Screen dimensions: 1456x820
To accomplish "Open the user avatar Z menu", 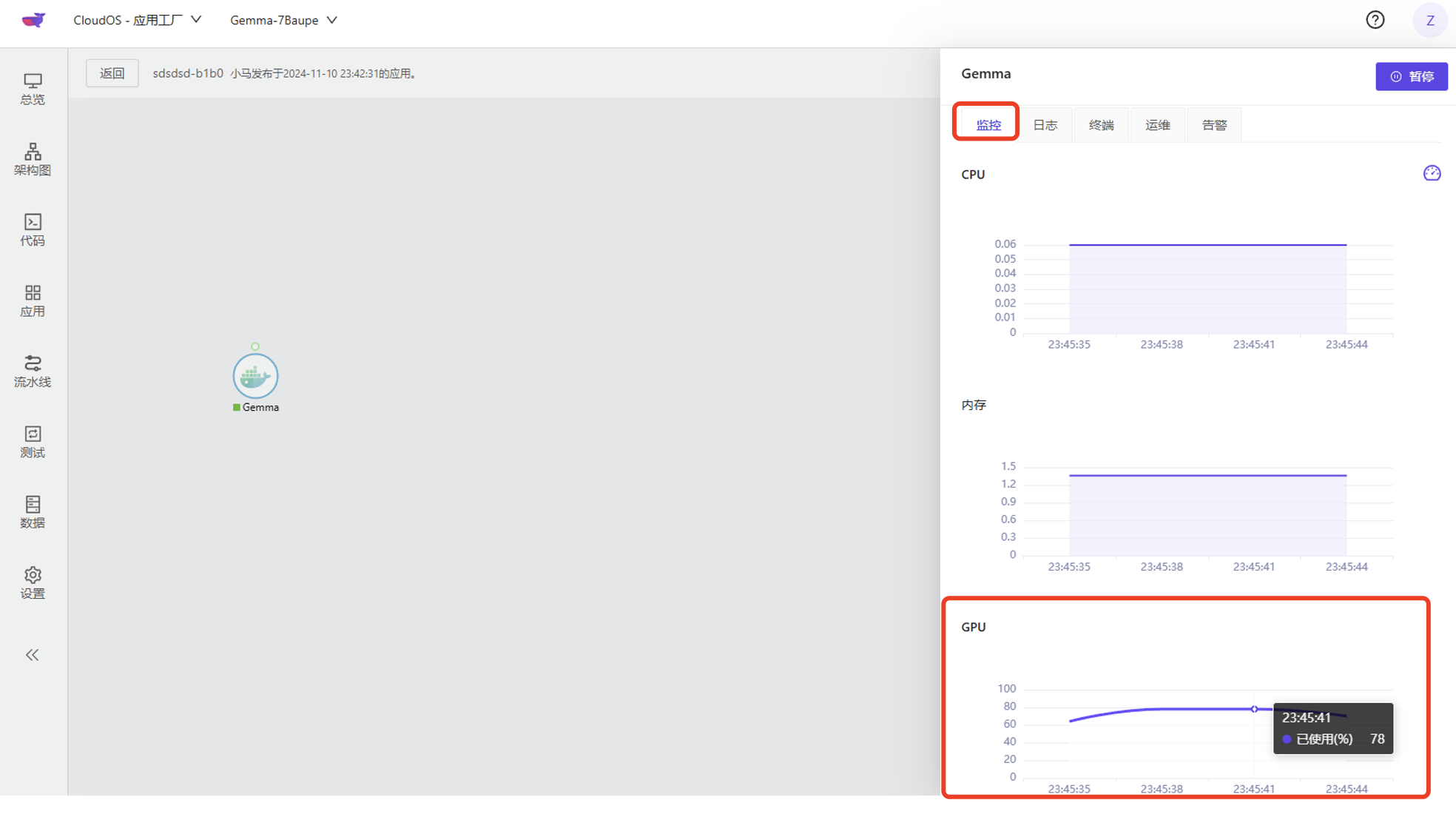I will coord(1429,20).
